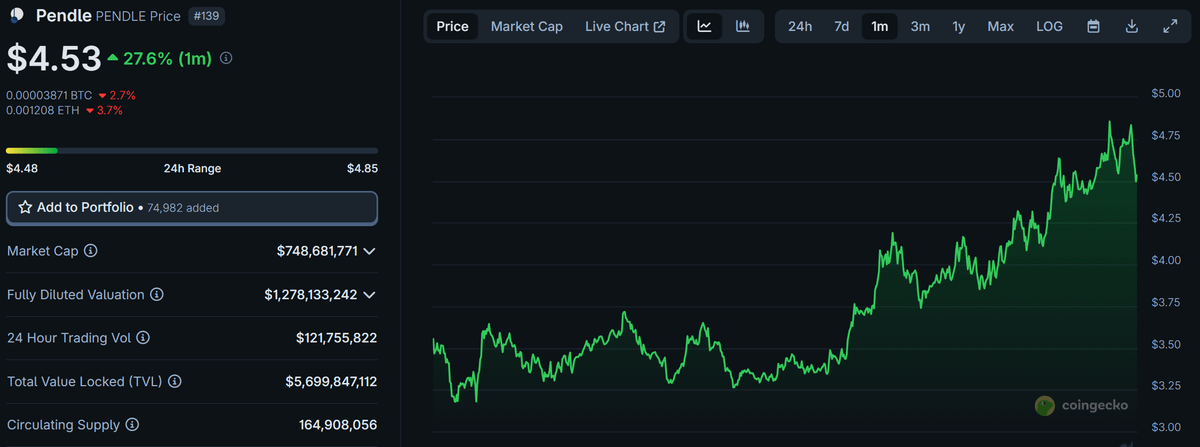Expand the Market Cap value chevron

370,251
